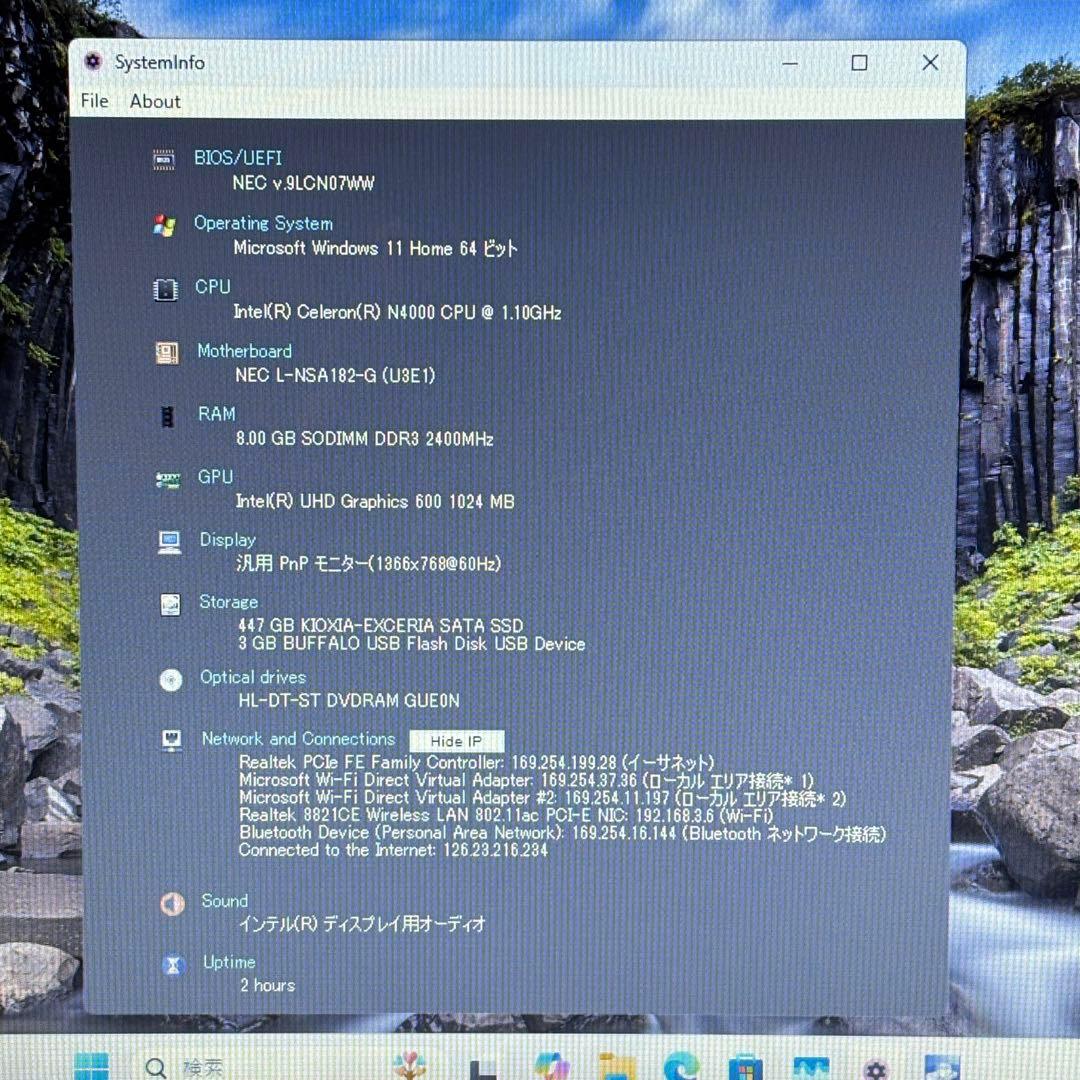Click the Windows Start button
Image resolution: width=1080 pixels, height=1080 pixels.
[x=91, y=1067]
